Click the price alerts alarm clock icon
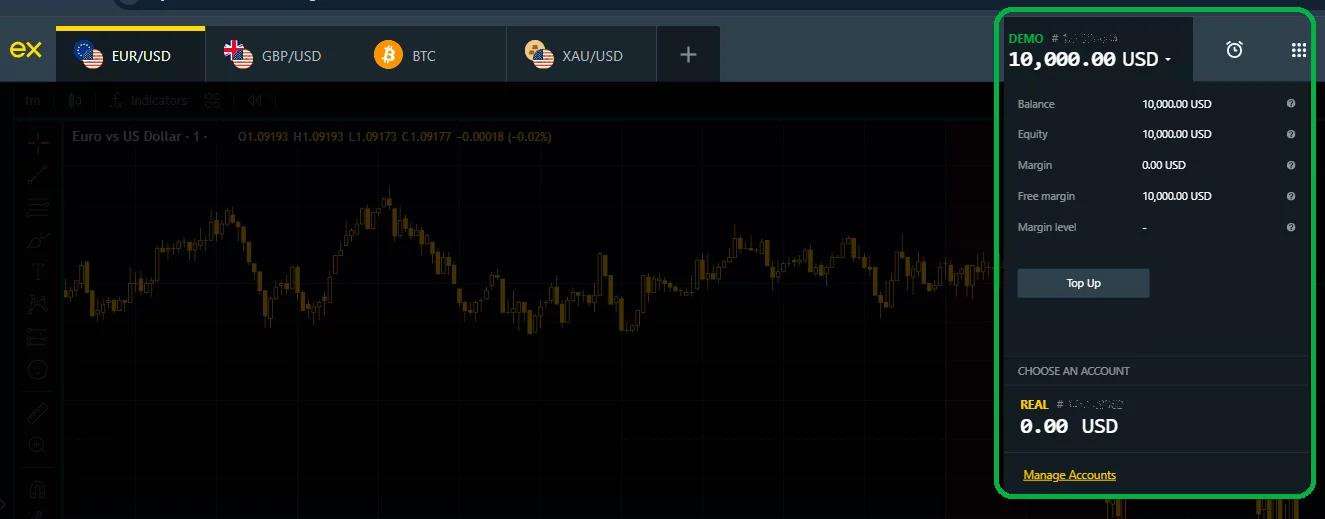The width and height of the screenshot is (1325, 519). 1234,50
